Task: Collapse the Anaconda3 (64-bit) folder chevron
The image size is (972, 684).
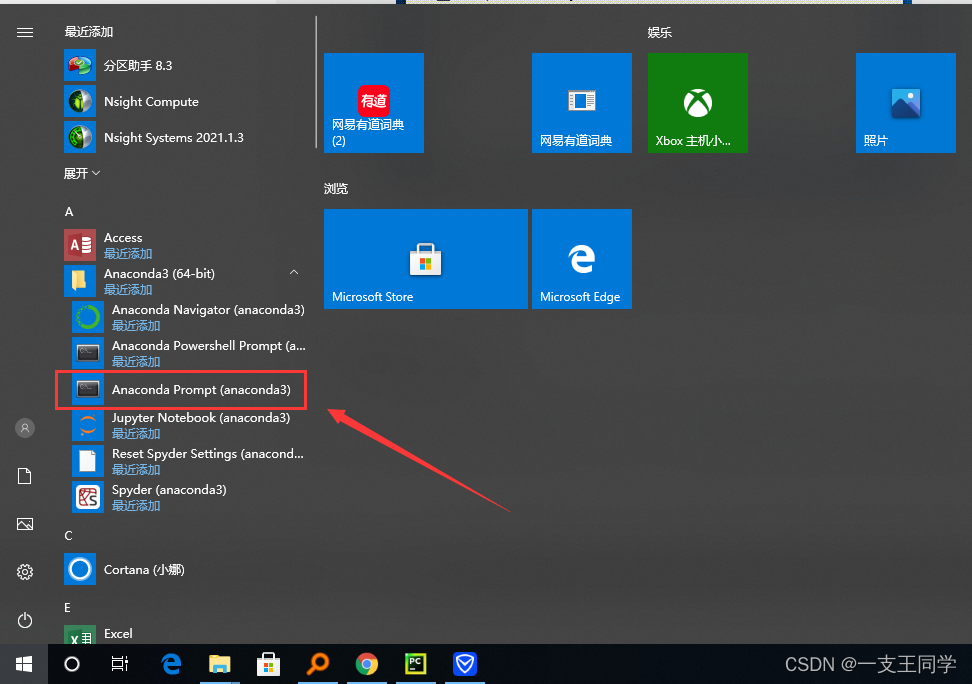Action: pyautogui.click(x=294, y=272)
